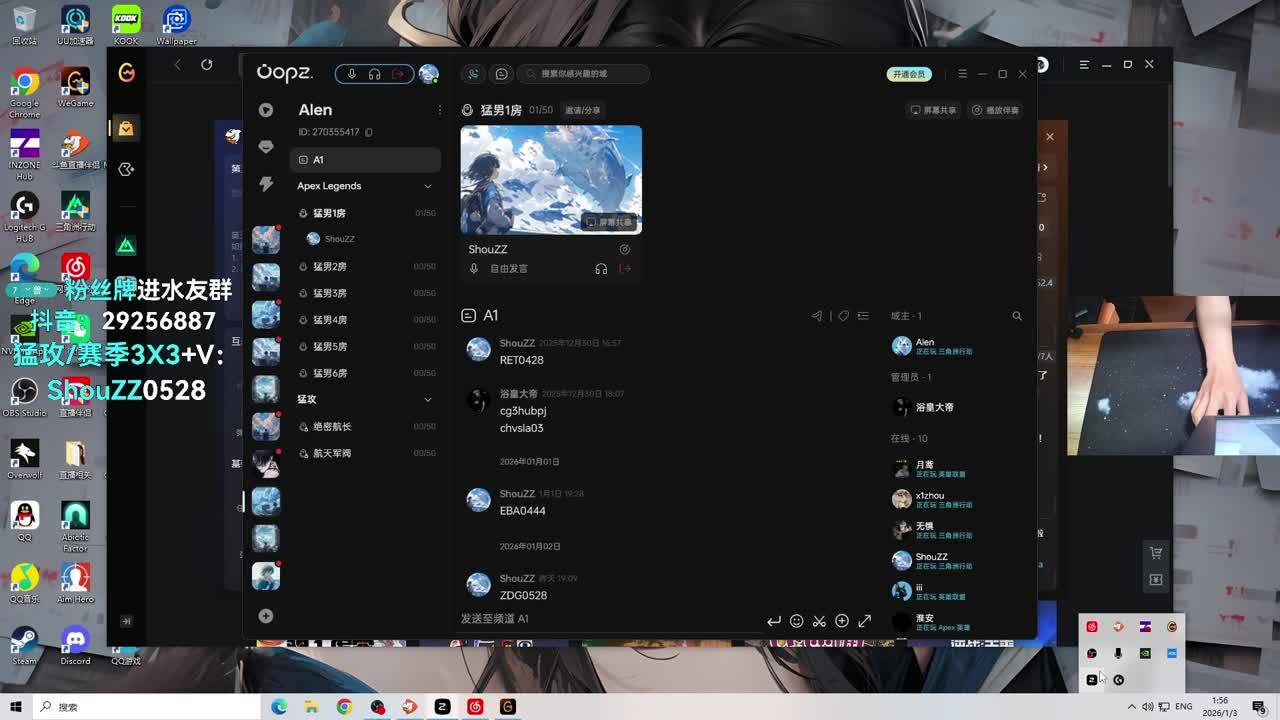
Task: Click the domain search input field
Action: click(x=590, y=74)
